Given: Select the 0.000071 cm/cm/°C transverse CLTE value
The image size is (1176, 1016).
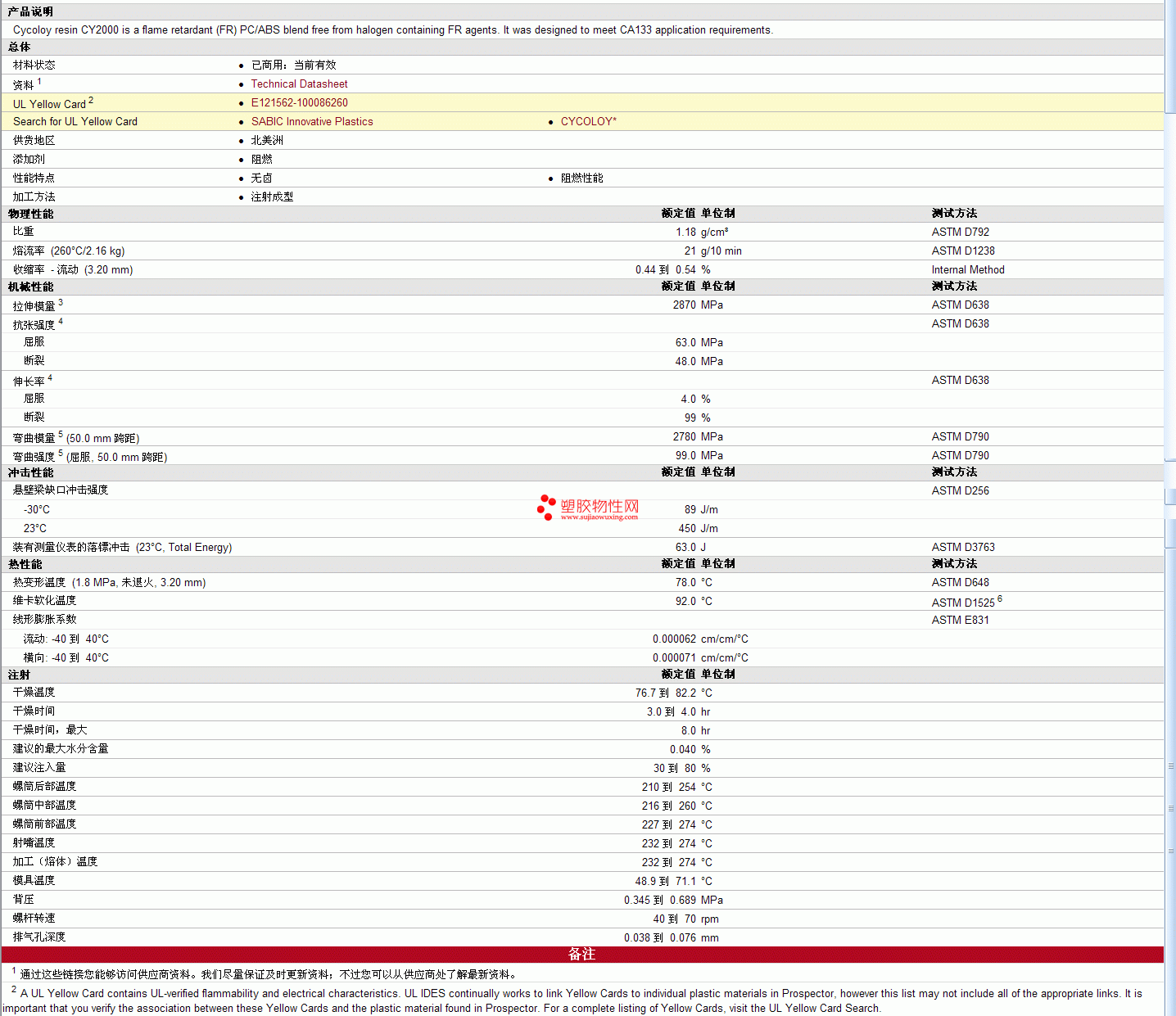Looking at the screenshot, I should 700,657.
